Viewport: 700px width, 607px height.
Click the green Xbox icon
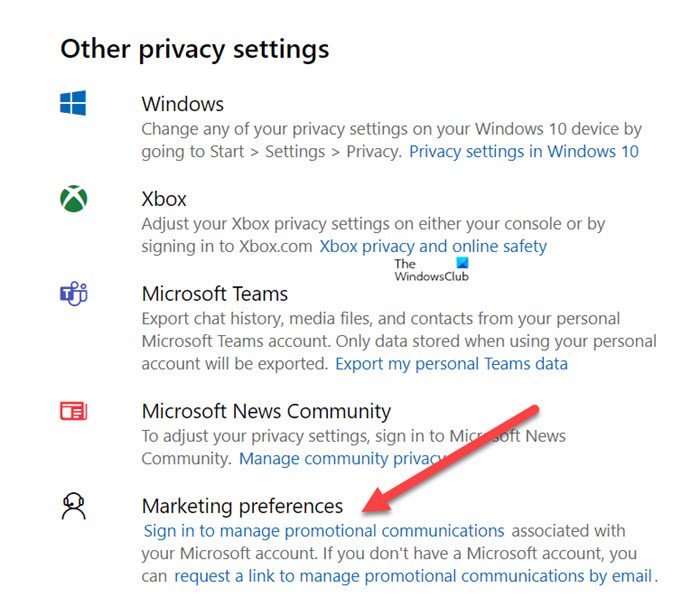tap(73, 199)
